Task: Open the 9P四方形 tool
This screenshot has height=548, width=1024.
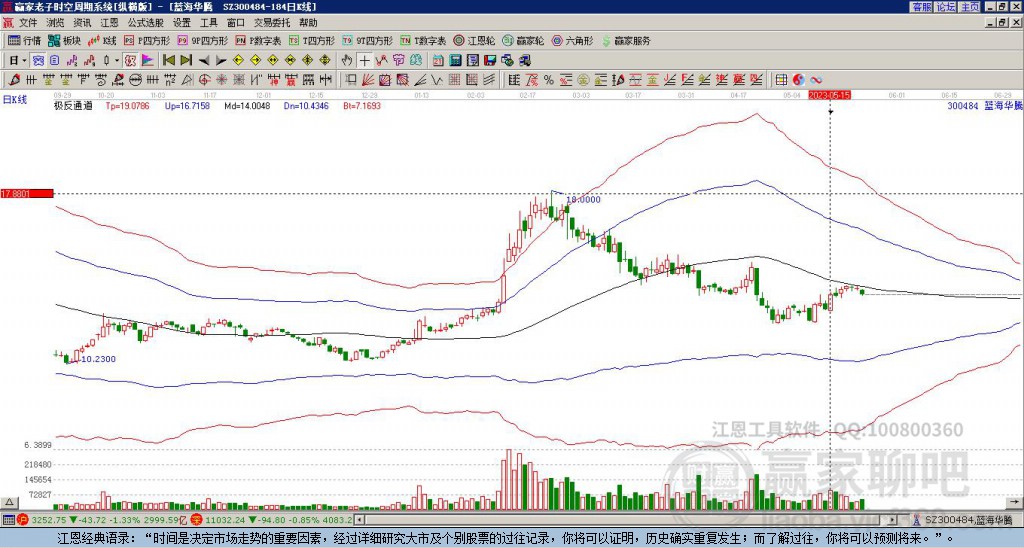Action: point(202,40)
